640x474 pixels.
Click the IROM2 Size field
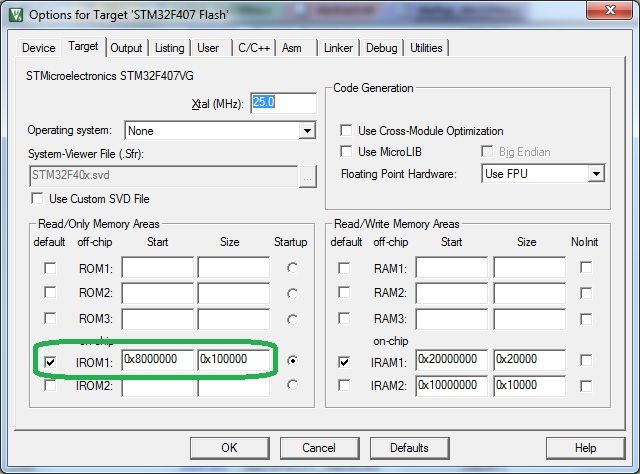pyautogui.click(x=234, y=386)
